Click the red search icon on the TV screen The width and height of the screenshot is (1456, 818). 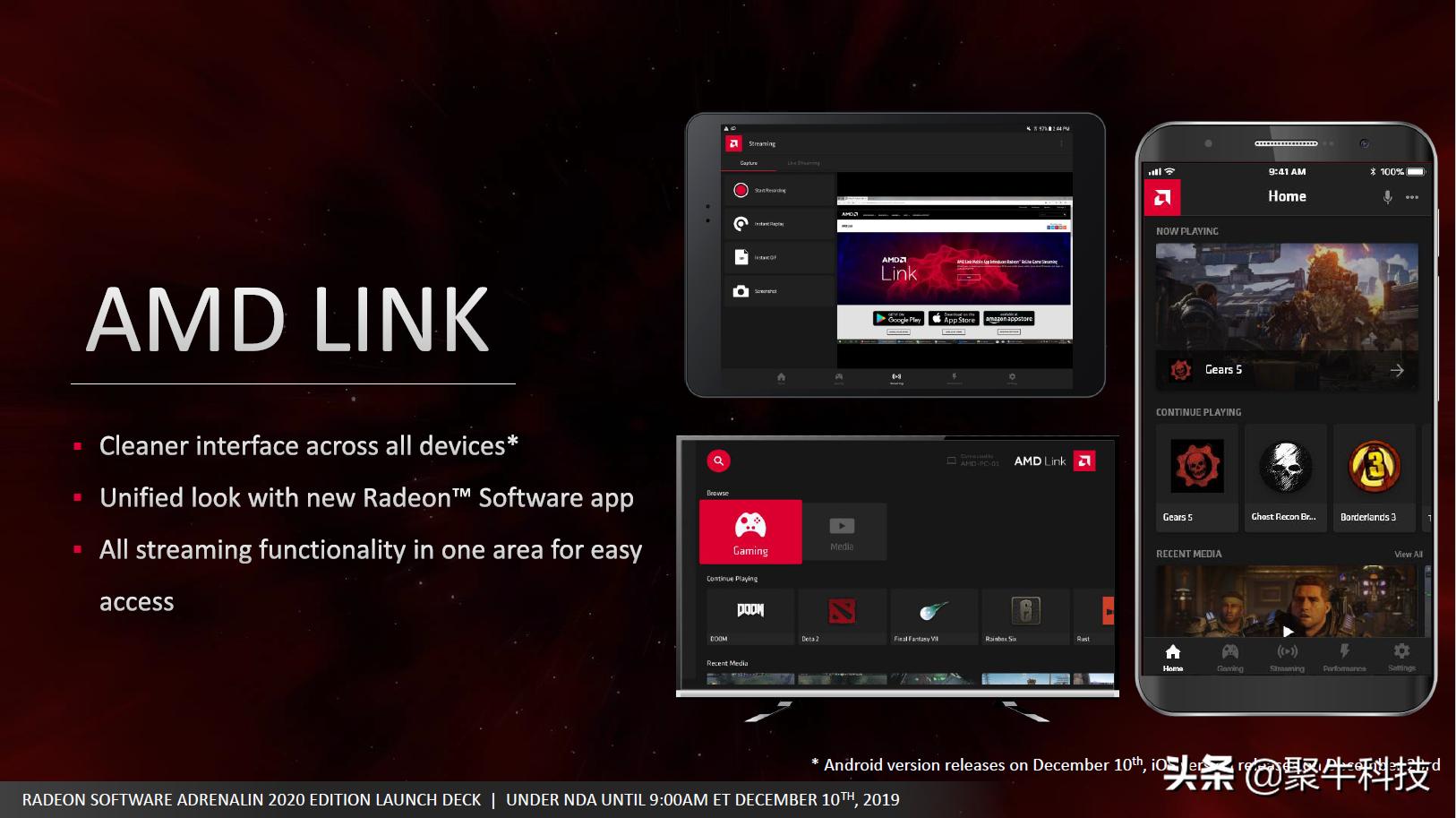[x=718, y=461]
